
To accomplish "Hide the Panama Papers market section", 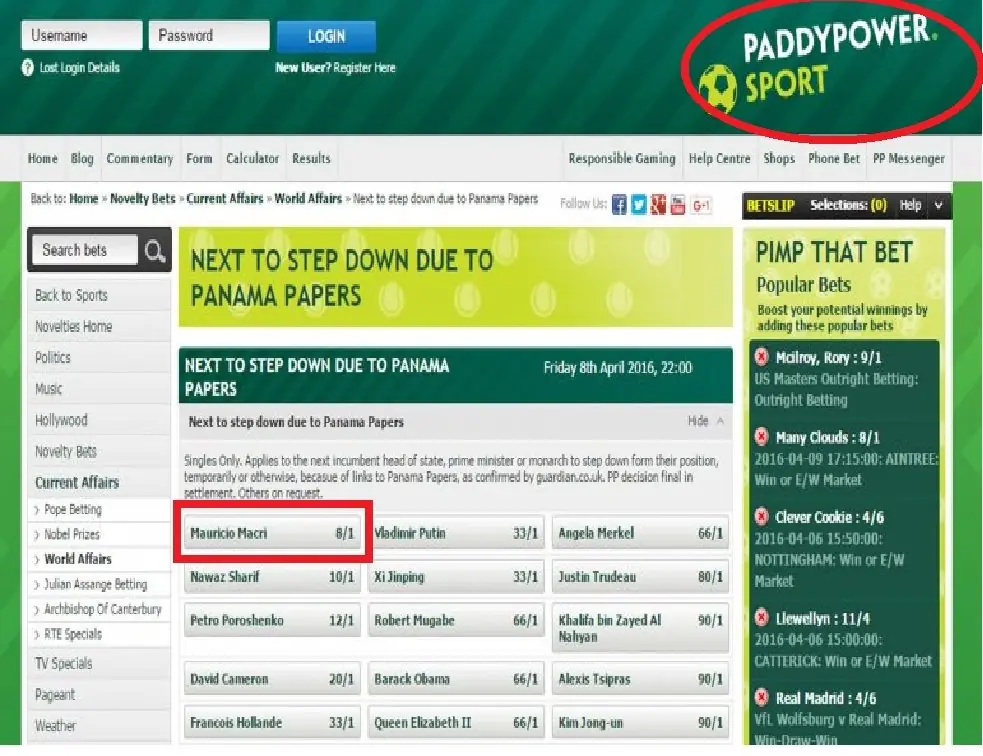I will coord(706,421).
